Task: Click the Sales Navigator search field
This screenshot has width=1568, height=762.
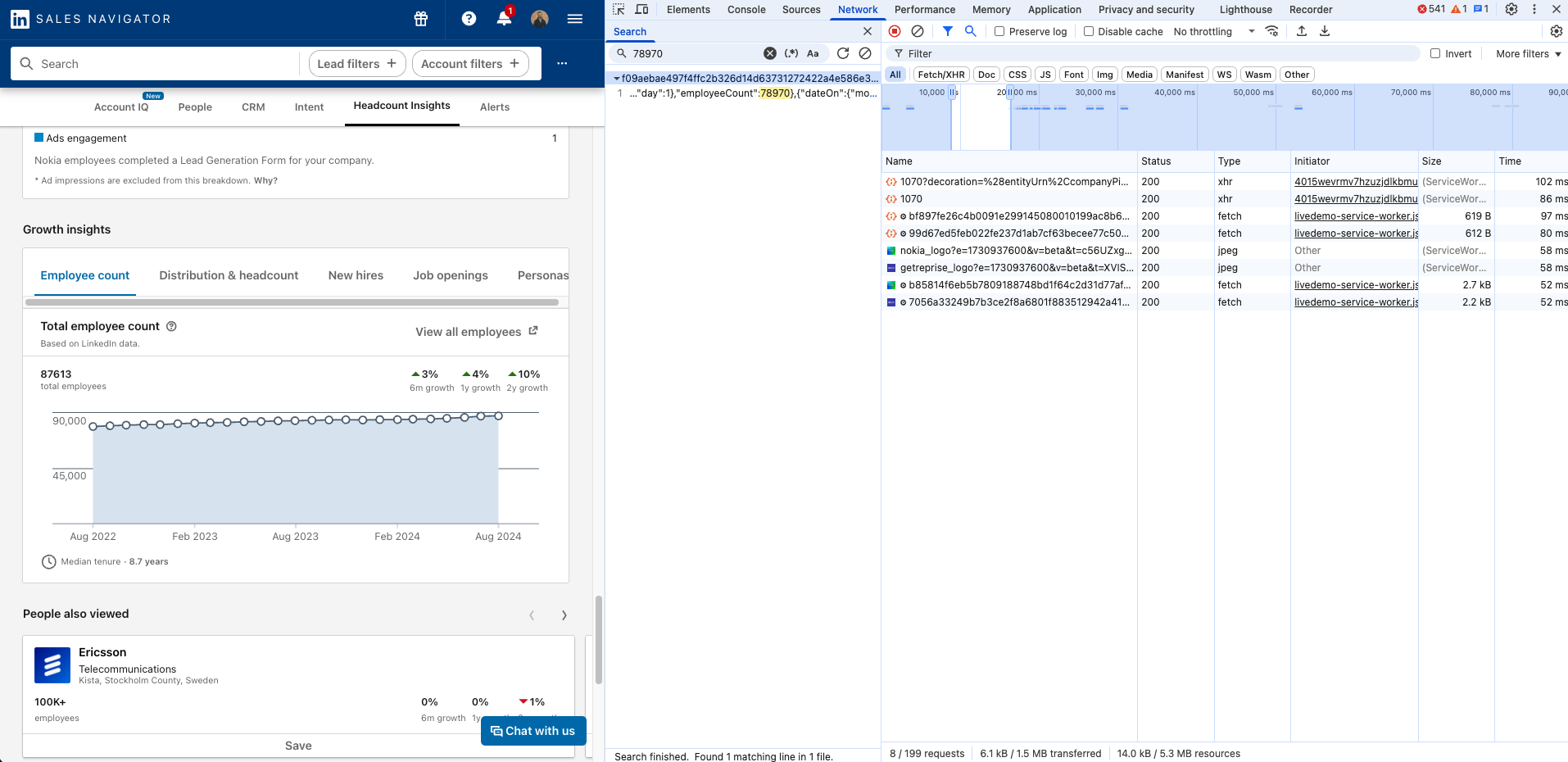Action: coord(156,63)
